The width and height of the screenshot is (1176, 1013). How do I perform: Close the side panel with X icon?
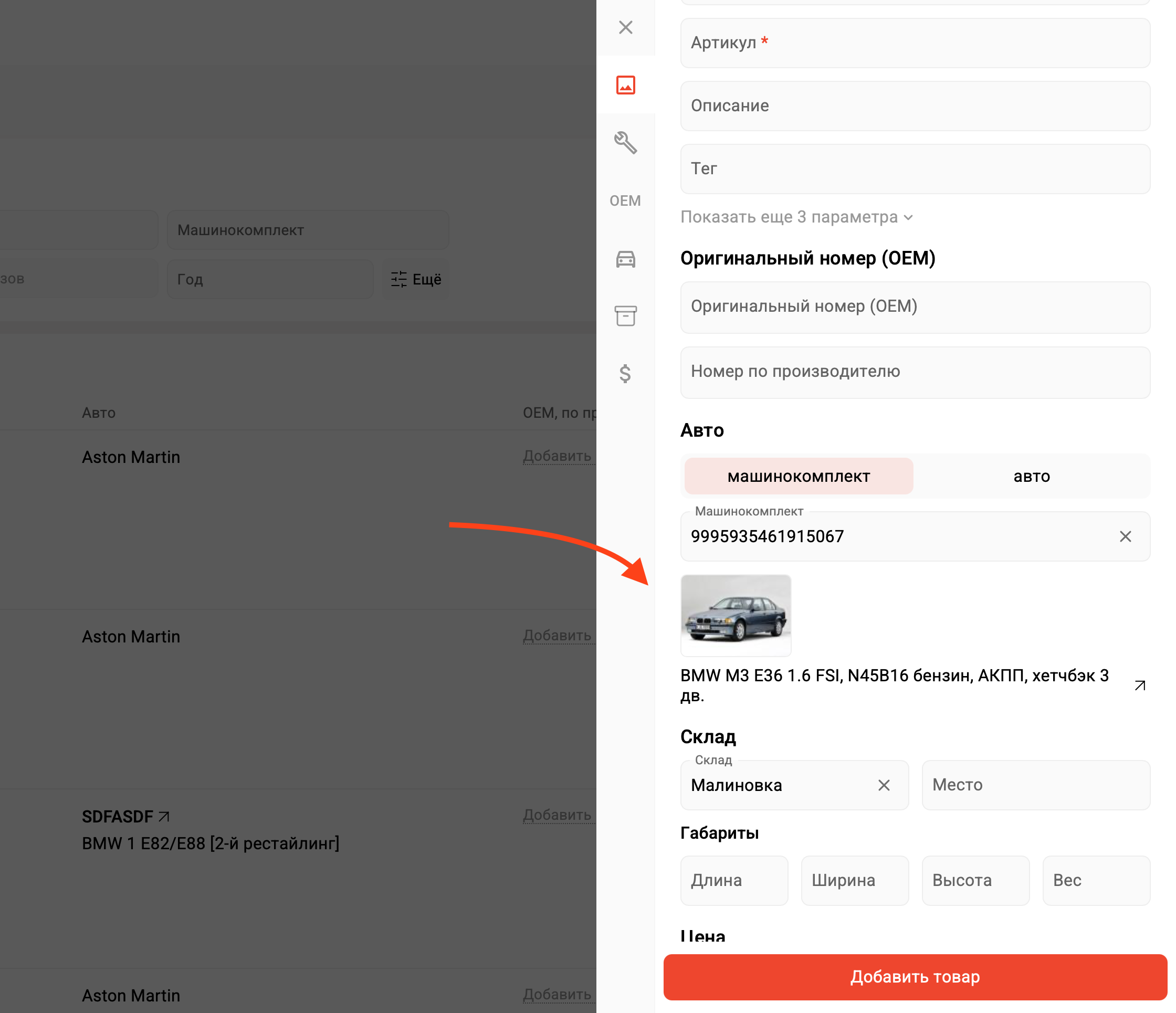(x=625, y=27)
